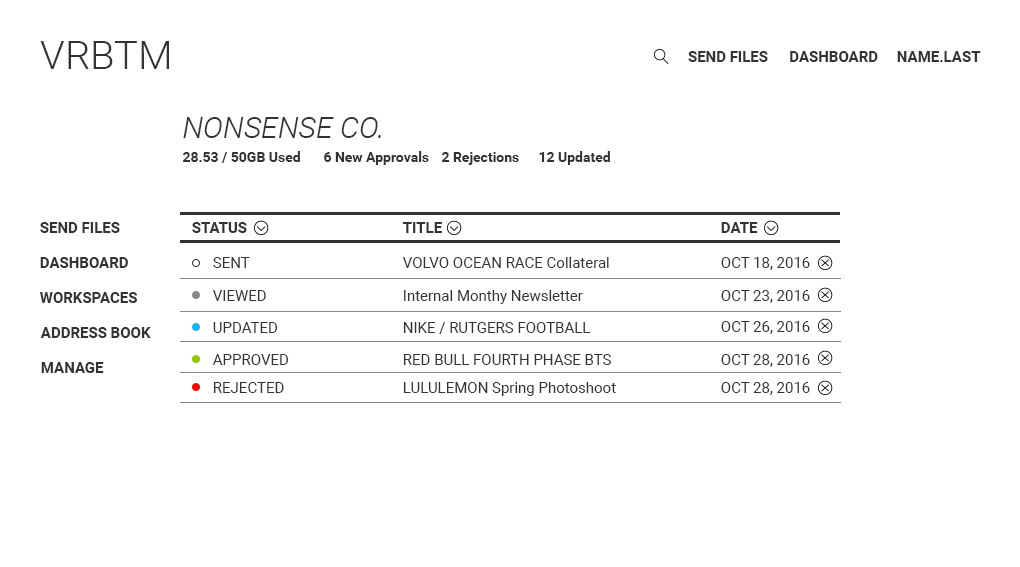Remove the NIKE / RUTGERS FOOTBALL row
The image size is (1020, 567).
click(825, 326)
